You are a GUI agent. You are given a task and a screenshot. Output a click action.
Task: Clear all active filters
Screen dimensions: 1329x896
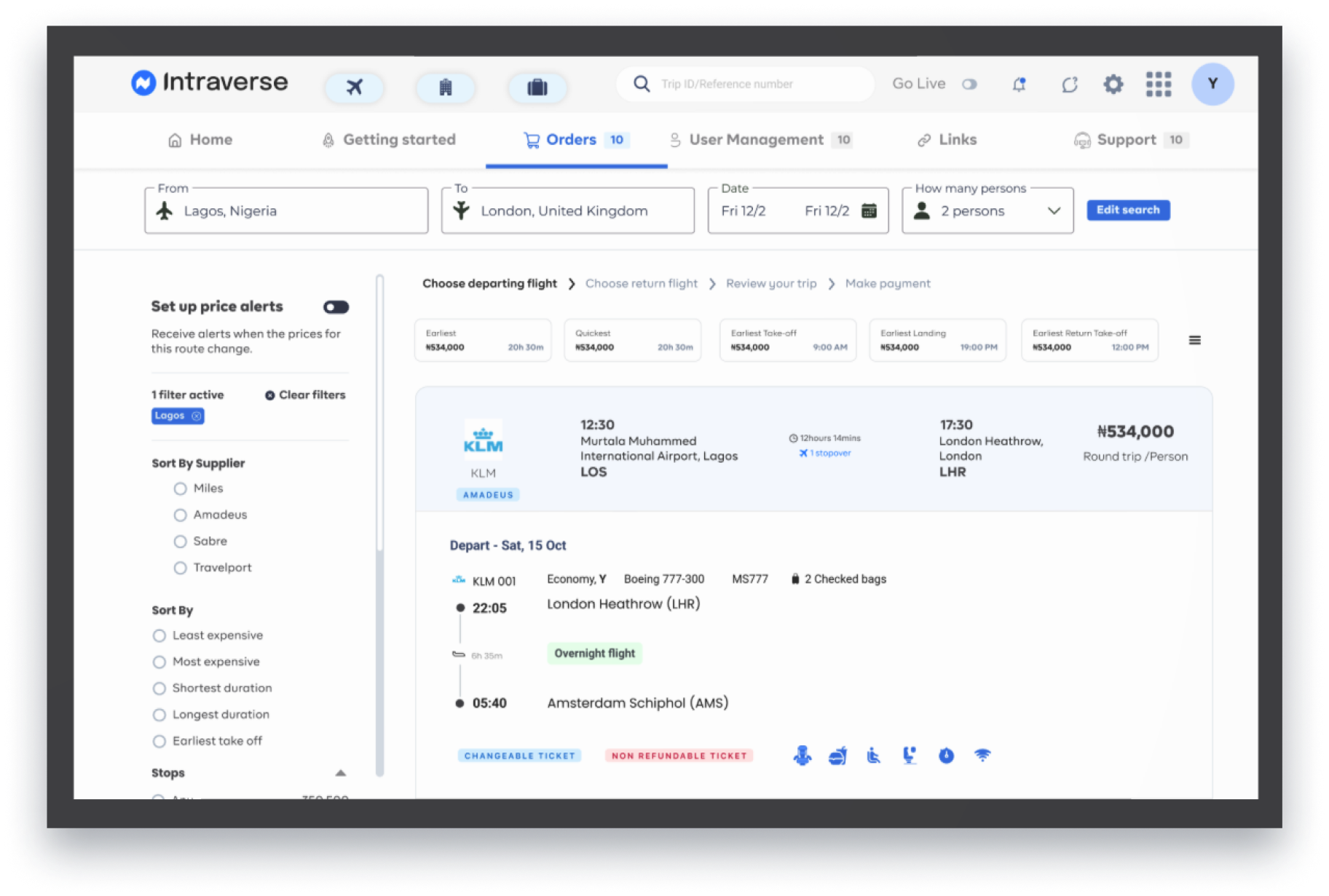305,395
